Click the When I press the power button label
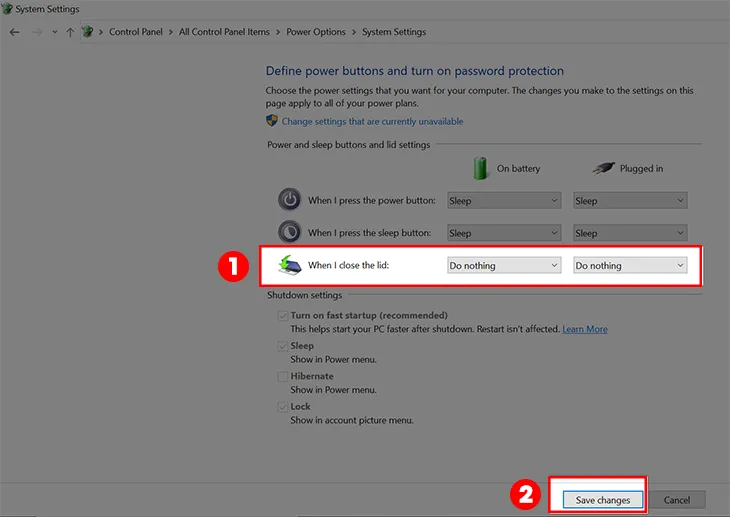This screenshot has width=730, height=517. pyautogui.click(x=372, y=200)
